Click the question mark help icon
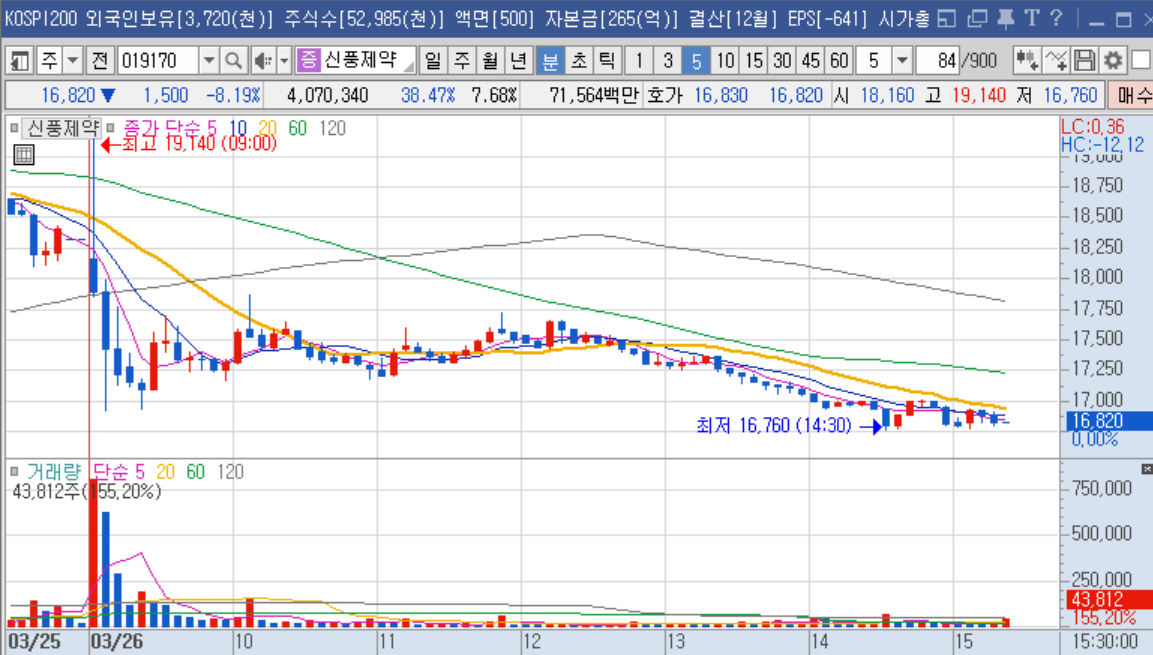Screen dimensions: 1153x655 (x=1057, y=18)
